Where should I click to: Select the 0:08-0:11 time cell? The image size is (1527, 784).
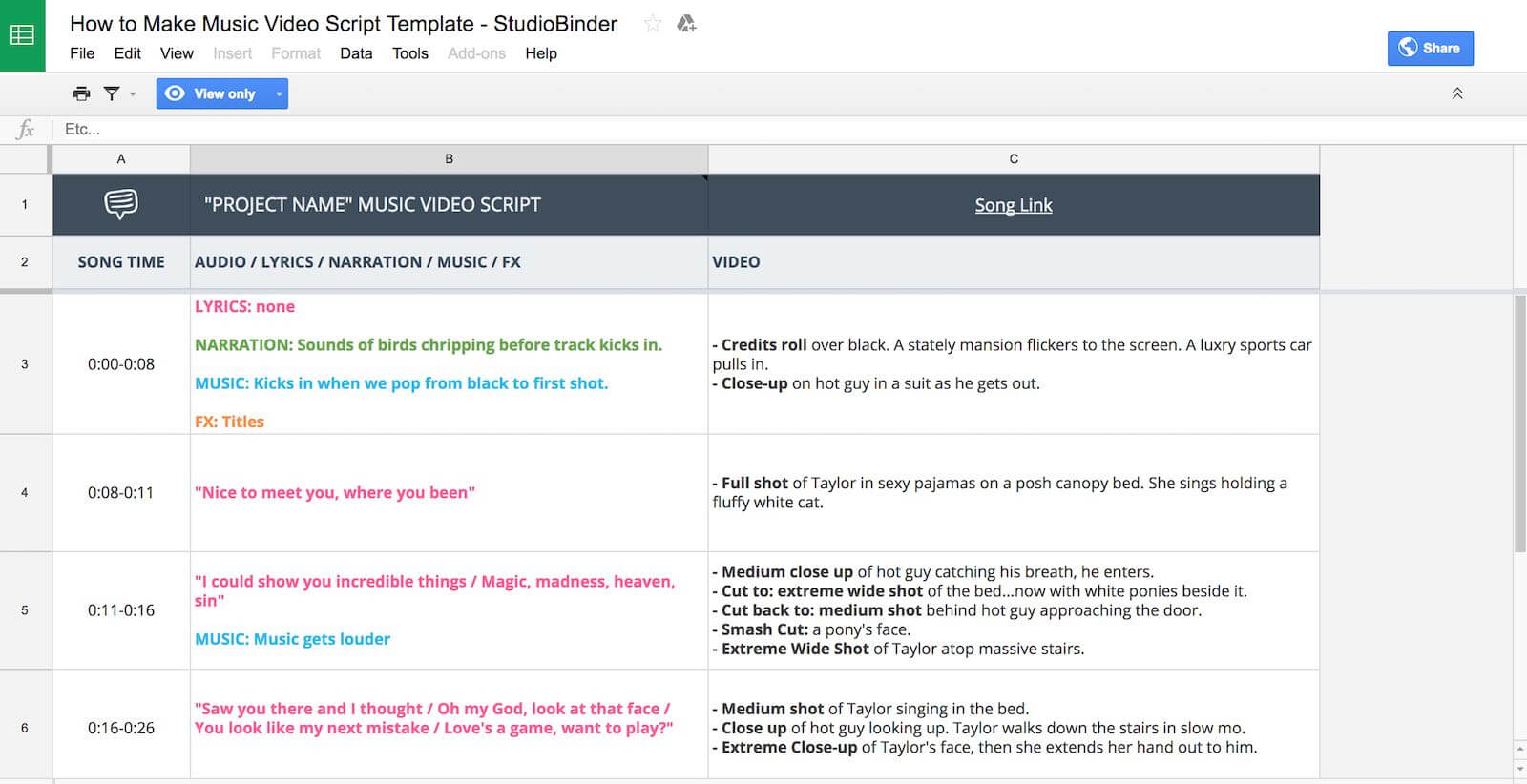click(x=121, y=492)
